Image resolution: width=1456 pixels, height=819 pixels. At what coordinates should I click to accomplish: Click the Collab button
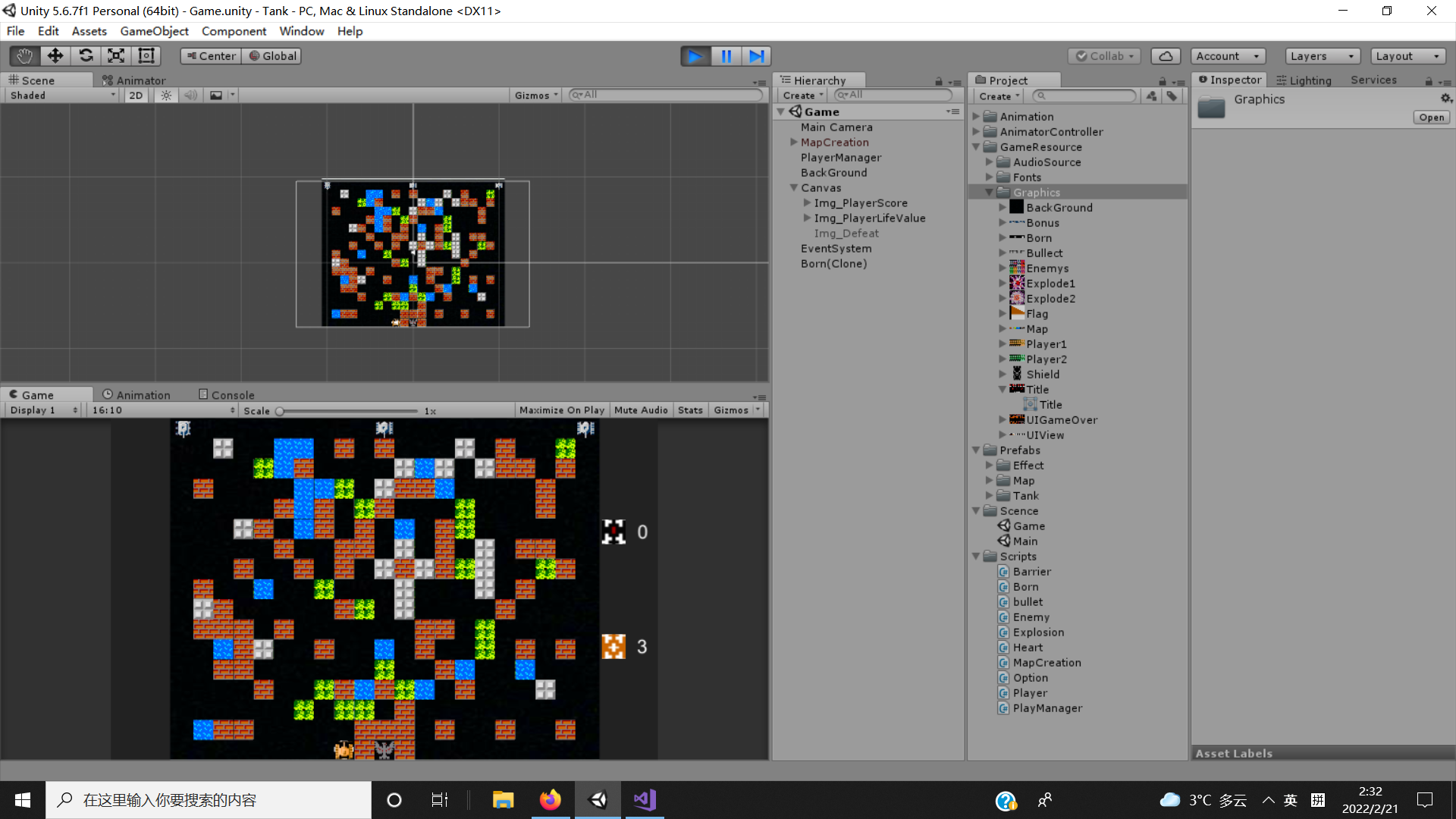coord(1104,56)
